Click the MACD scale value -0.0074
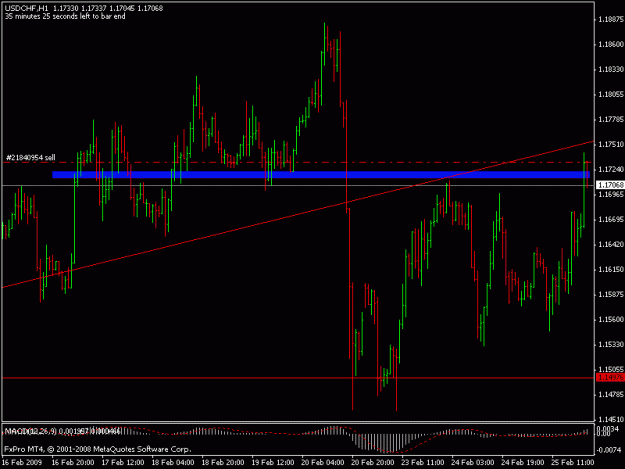Viewport: 625px width, 469px height. coord(608,450)
